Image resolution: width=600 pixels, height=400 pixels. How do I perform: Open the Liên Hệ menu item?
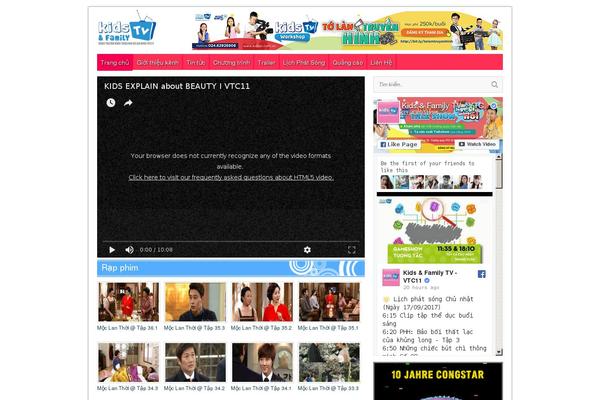(x=381, y=62)
